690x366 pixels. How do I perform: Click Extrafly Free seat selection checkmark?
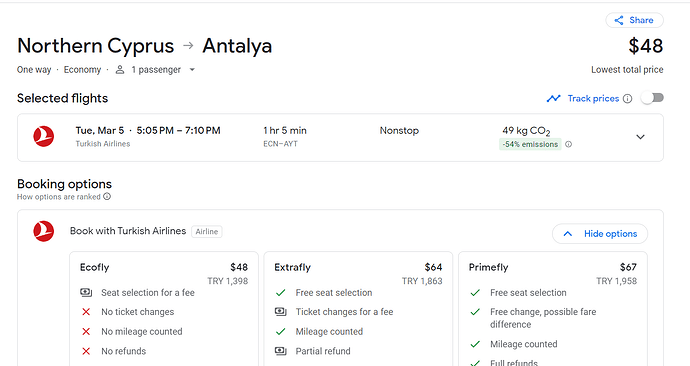(280, 293)
